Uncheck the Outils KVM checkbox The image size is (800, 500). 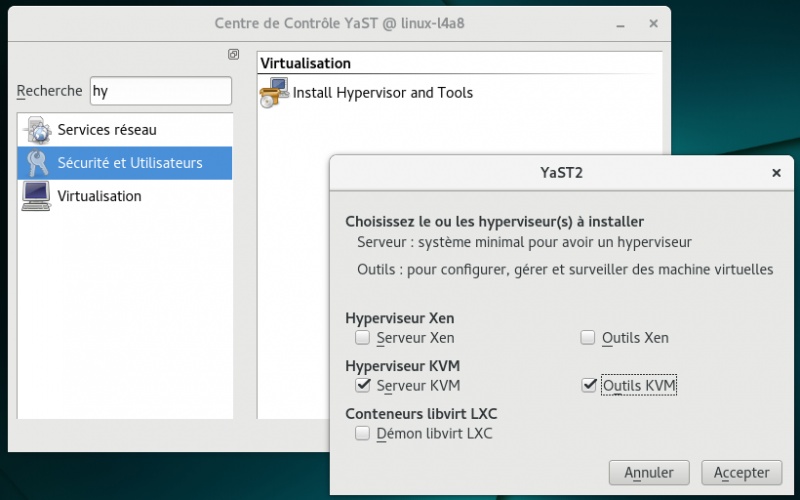point(588,385)
